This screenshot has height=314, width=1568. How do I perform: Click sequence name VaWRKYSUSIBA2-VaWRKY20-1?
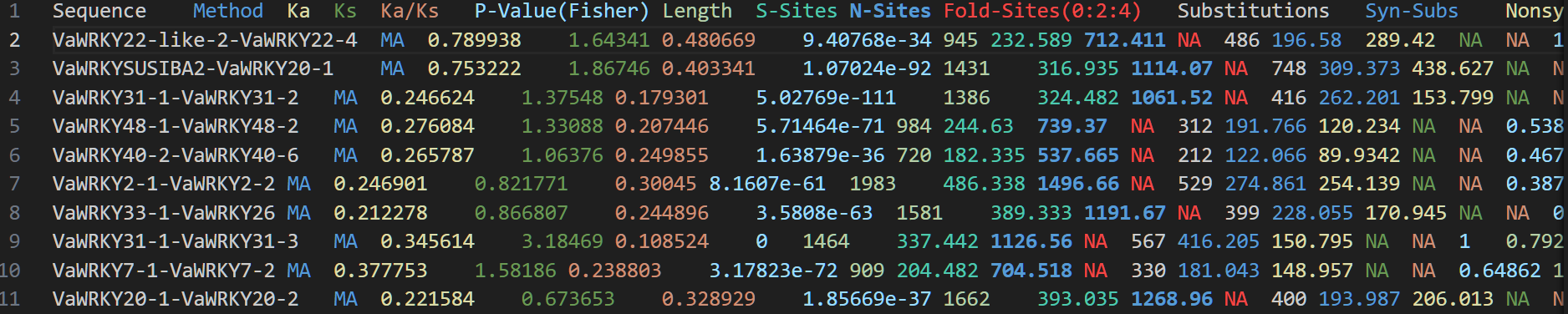pos(193,68)
